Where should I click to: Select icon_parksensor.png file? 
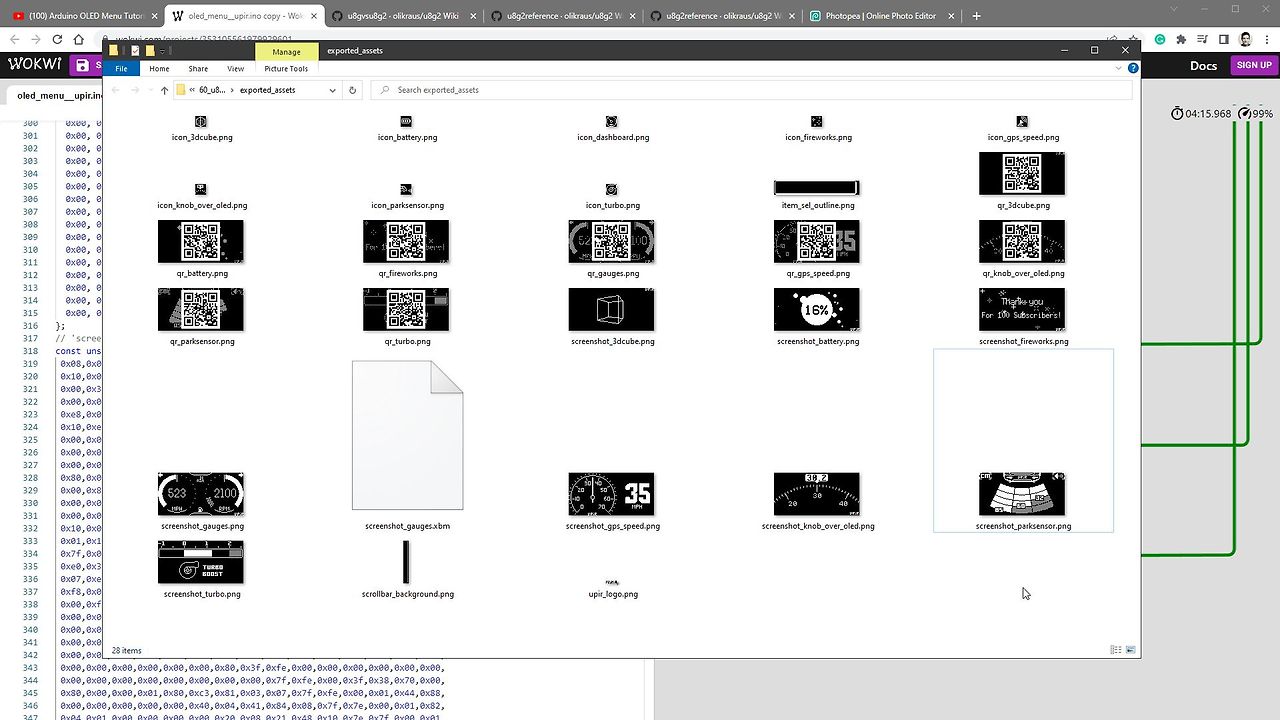(x=406, y=197)
